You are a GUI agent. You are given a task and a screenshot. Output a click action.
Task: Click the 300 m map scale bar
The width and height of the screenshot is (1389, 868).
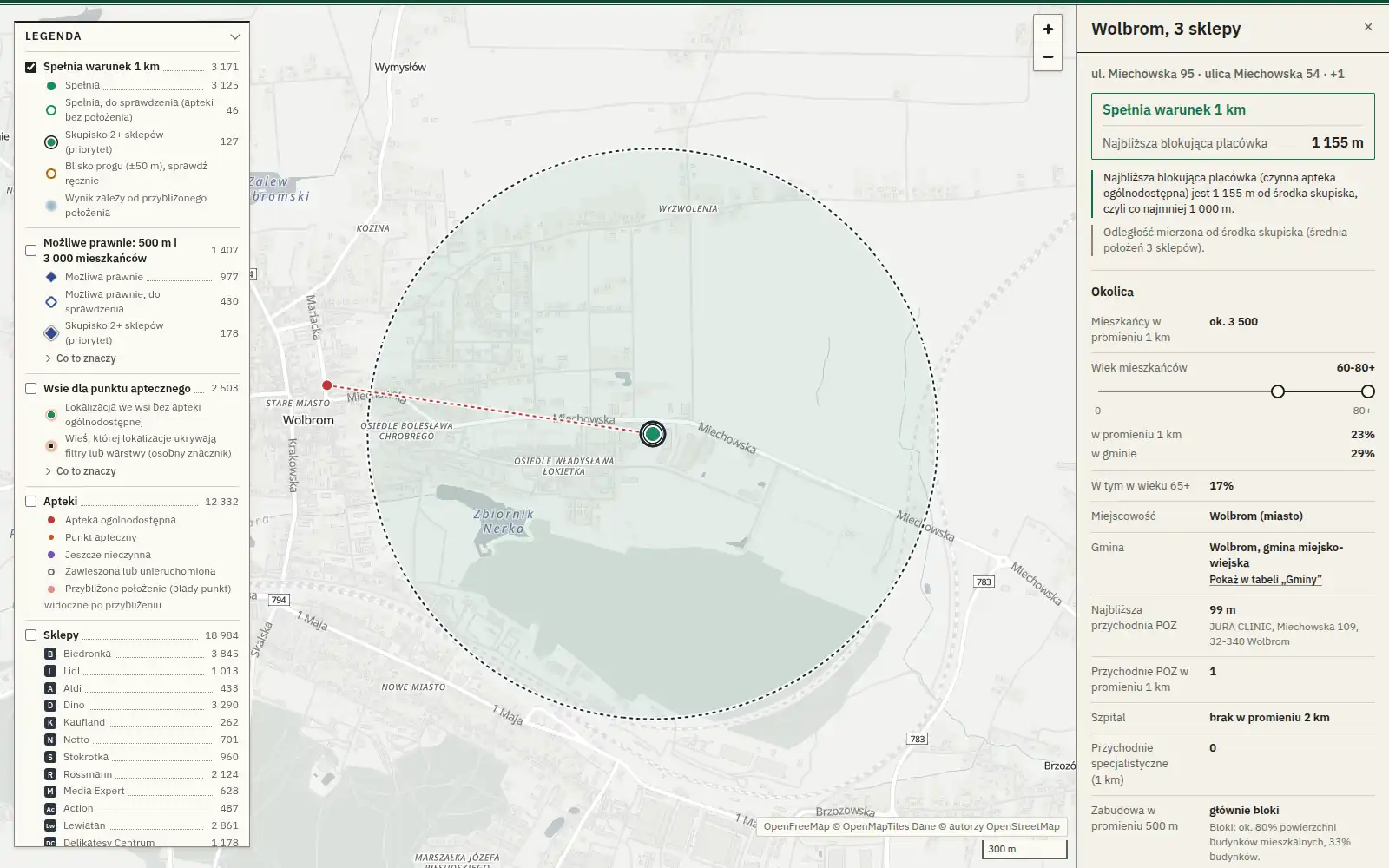point(1025,849)
